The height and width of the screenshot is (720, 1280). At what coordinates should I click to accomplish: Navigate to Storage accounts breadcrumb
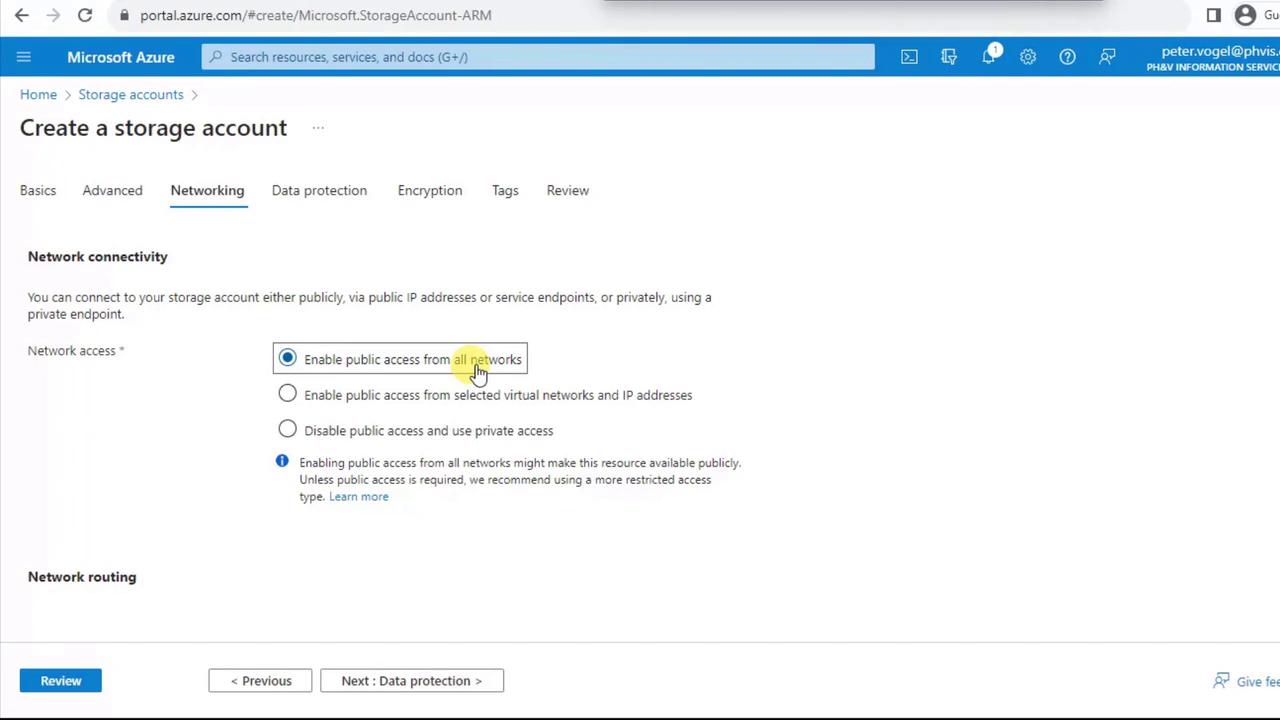[x=131, y=94]
